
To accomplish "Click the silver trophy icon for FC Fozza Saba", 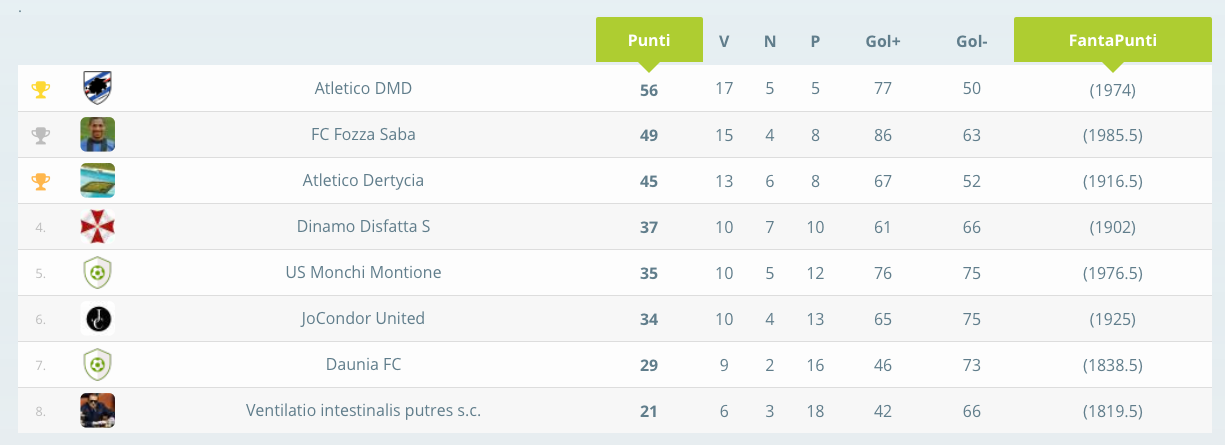I will [40, 135].
